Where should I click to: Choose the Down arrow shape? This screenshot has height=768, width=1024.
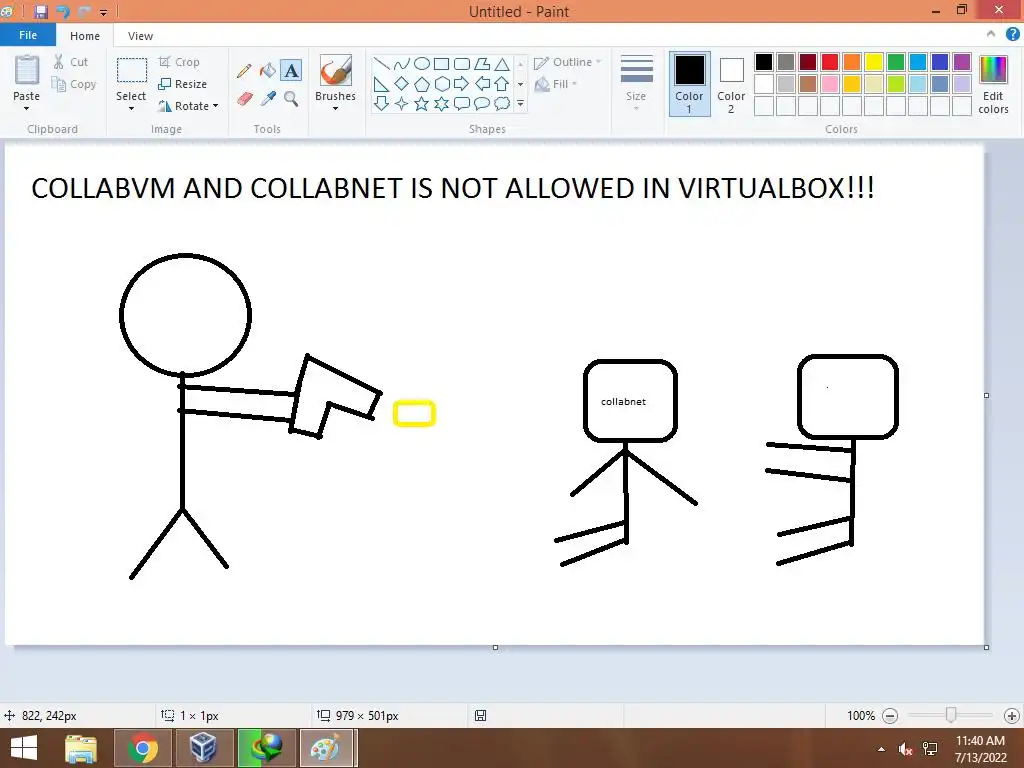click(x=381, y=103)
